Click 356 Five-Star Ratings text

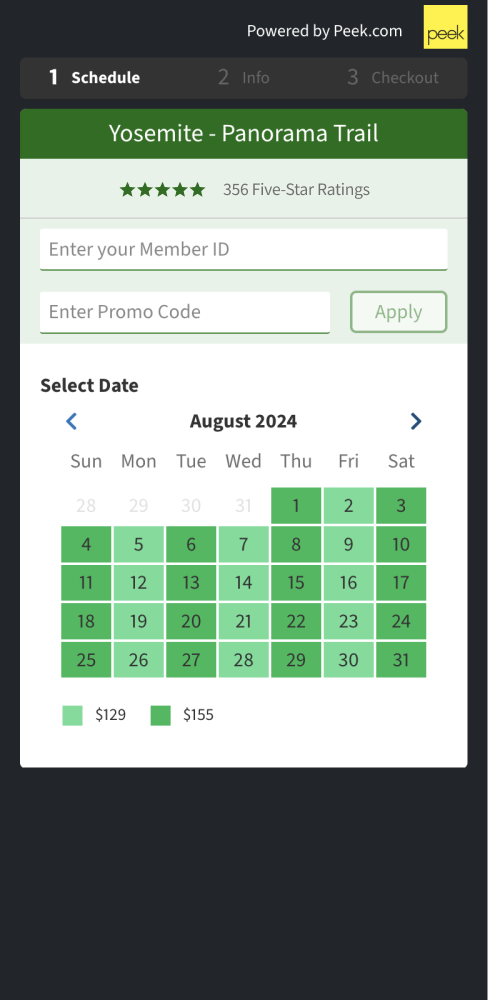pos(296,189)
